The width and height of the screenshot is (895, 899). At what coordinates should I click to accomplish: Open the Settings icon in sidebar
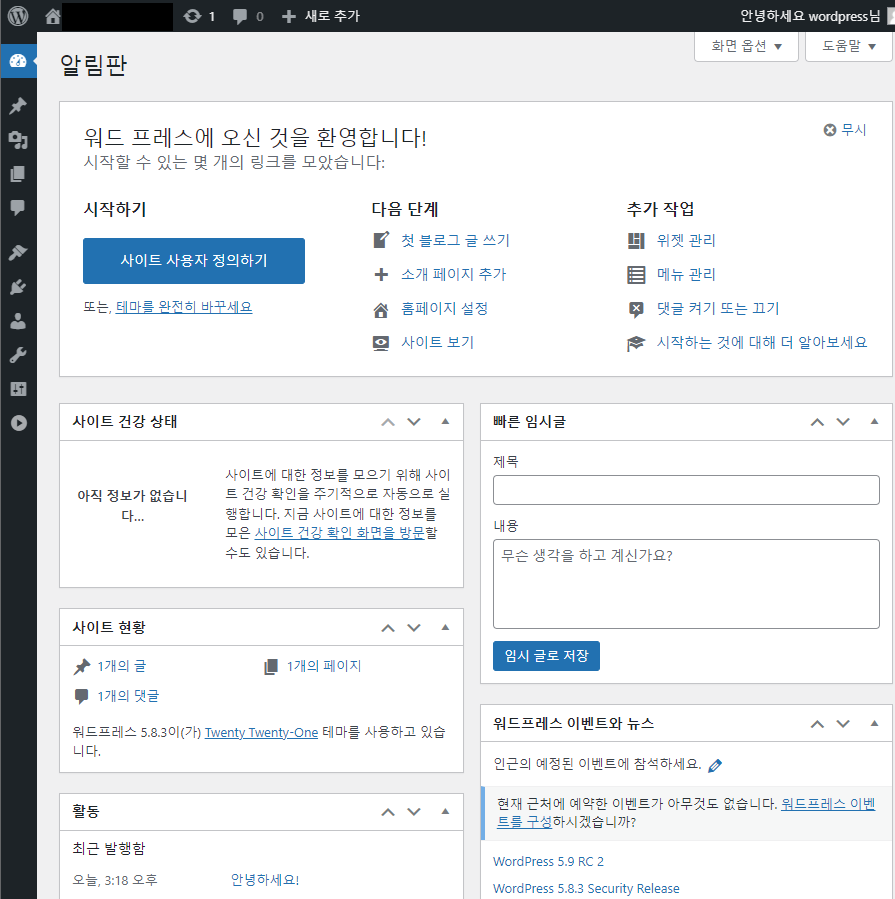tap(18, 389)
